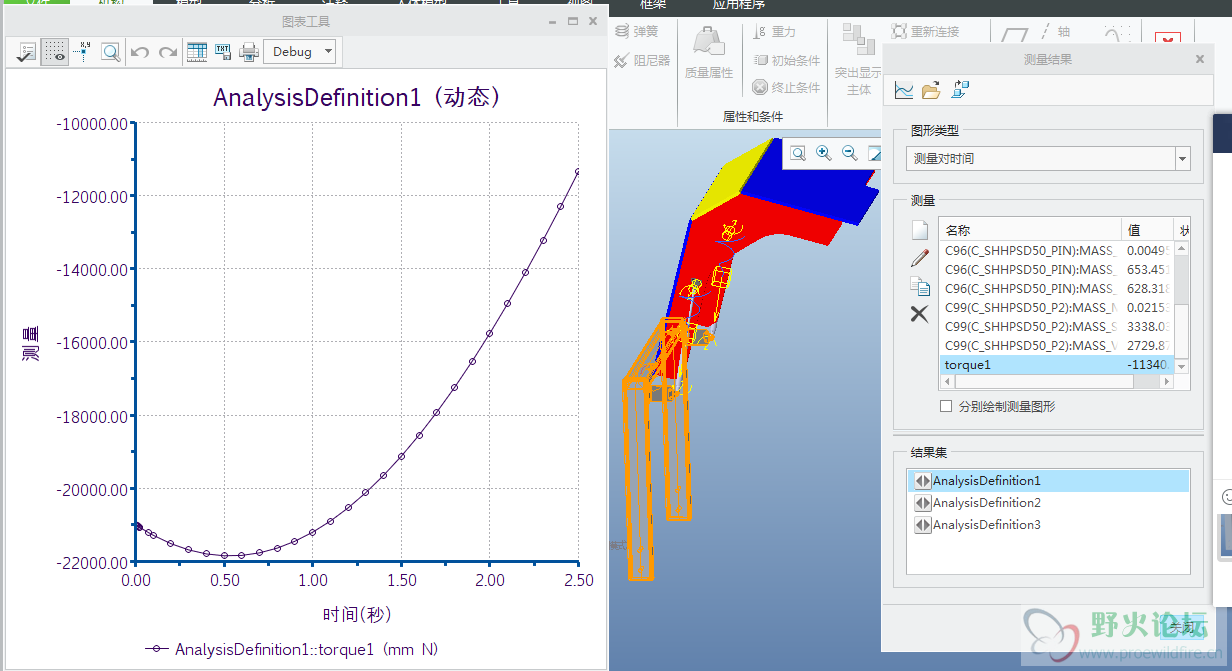Viewport: 1232px width, 671px height.
Task: Click measure list scroll up arrow
Action: click(x=1182, y=247)
